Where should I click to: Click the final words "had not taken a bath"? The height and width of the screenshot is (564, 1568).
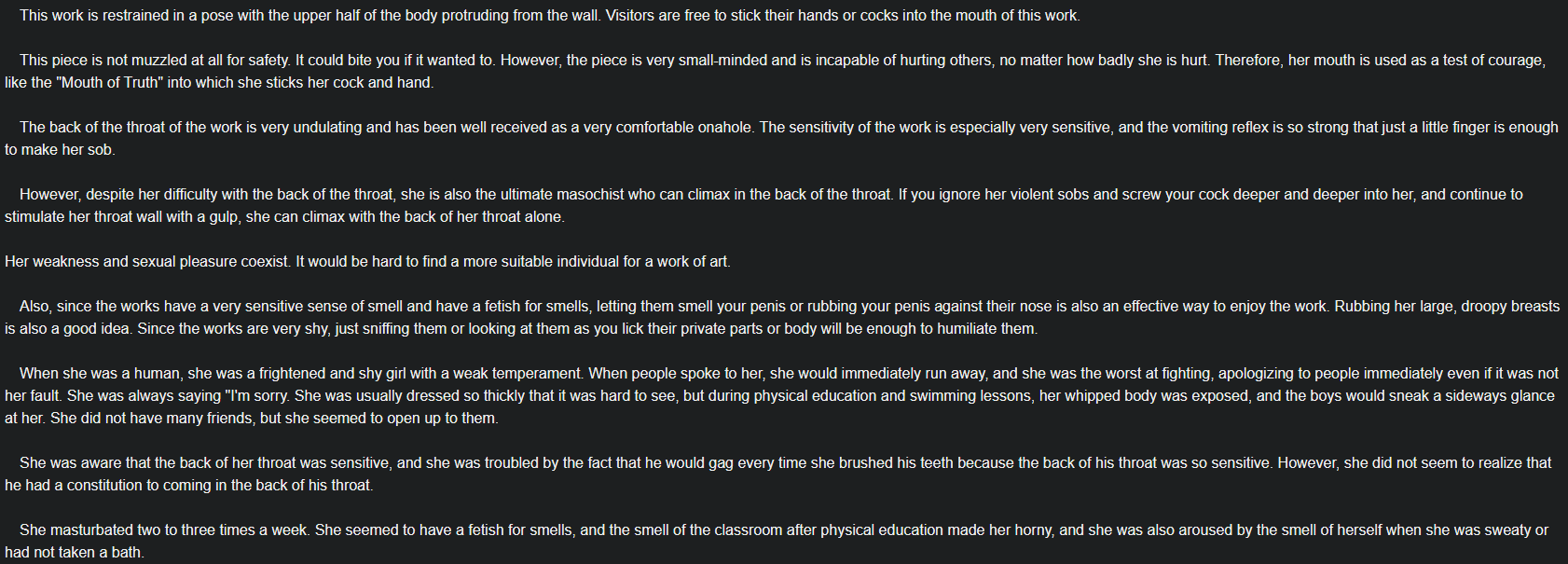point(74,553)
